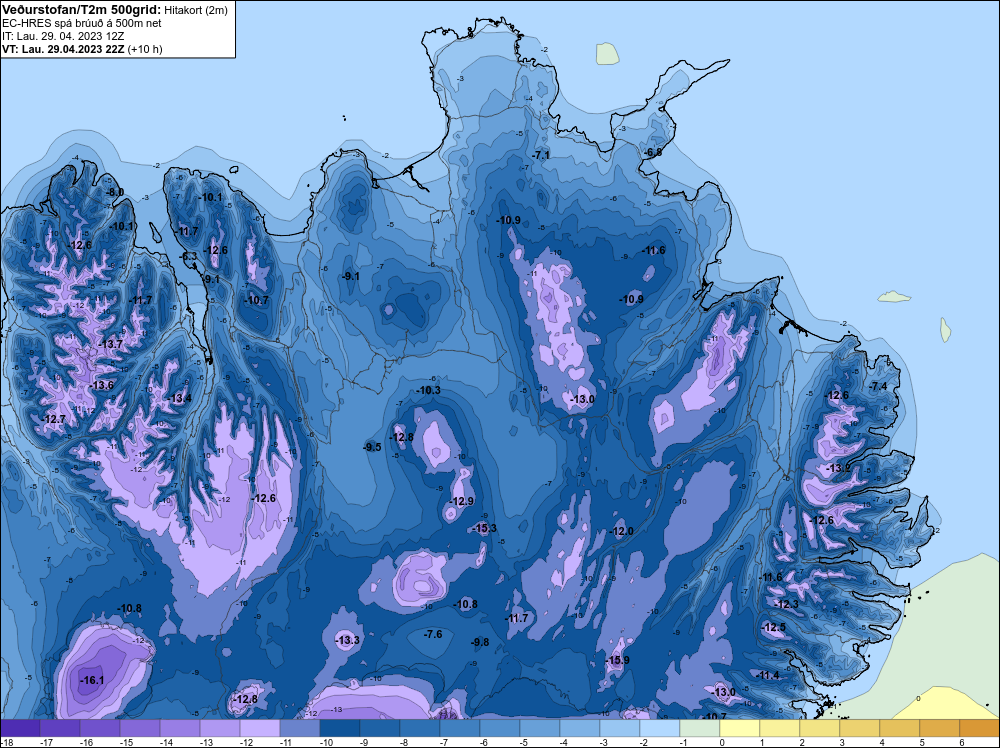Click the -15.3 temperature label
Image resolution: width=1000 pixels, height=748 pixels.
(484, 528)
